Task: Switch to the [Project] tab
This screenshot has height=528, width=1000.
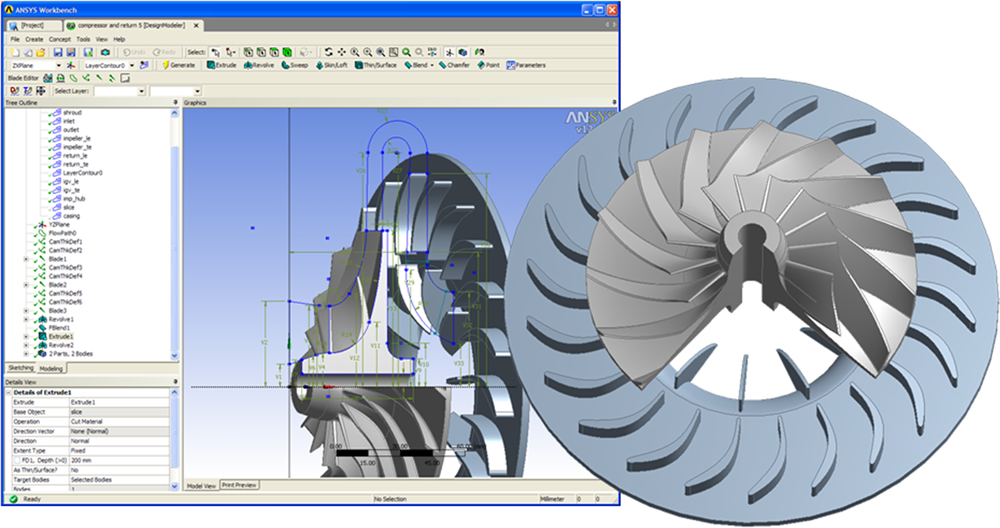Action: click(x=33, y=26)
